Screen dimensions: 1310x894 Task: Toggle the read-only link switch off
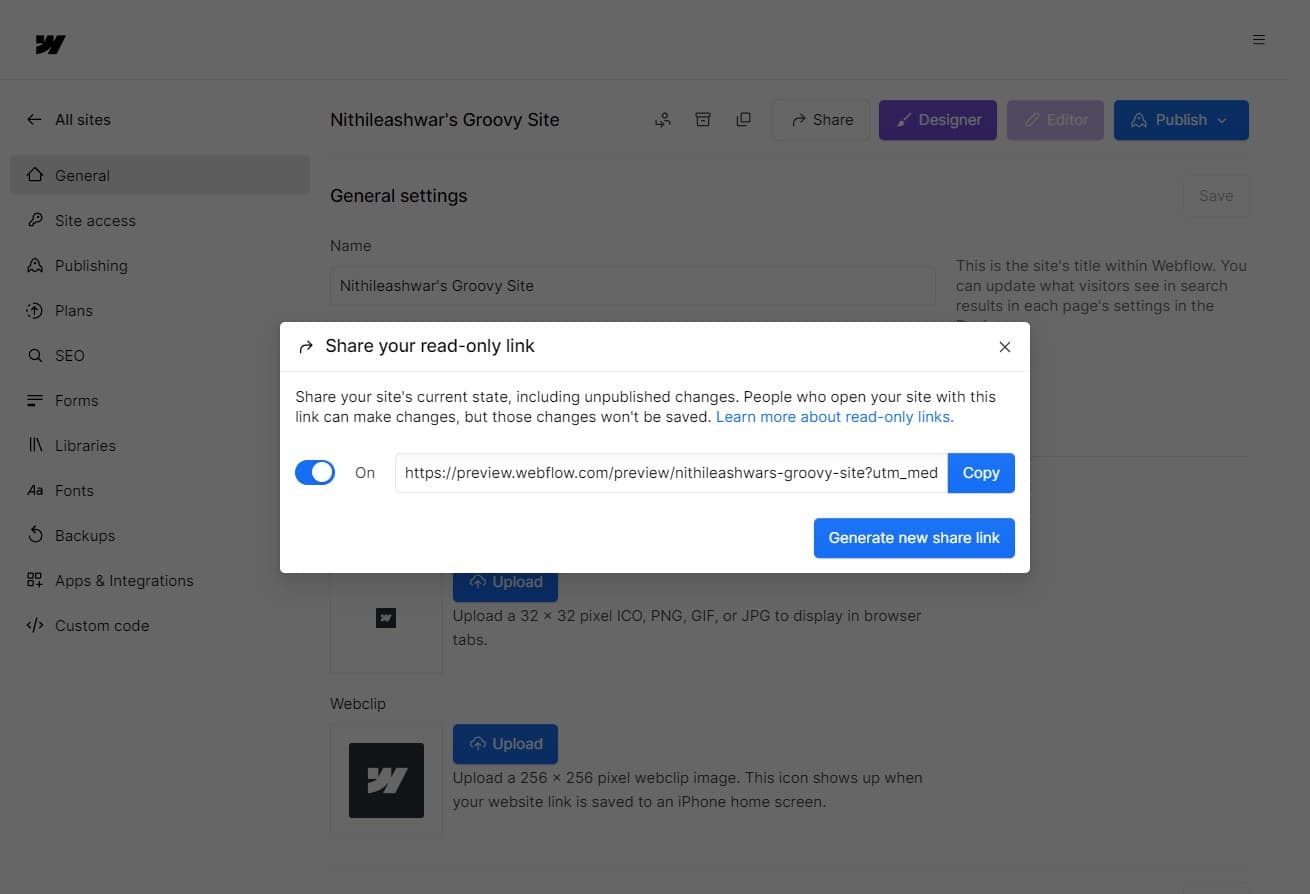click(x=315, y=473)
